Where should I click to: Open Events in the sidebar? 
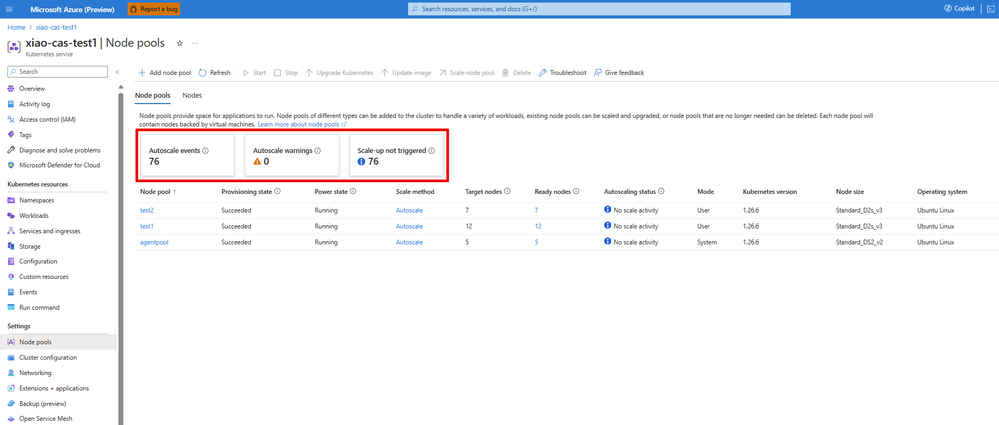28,292
